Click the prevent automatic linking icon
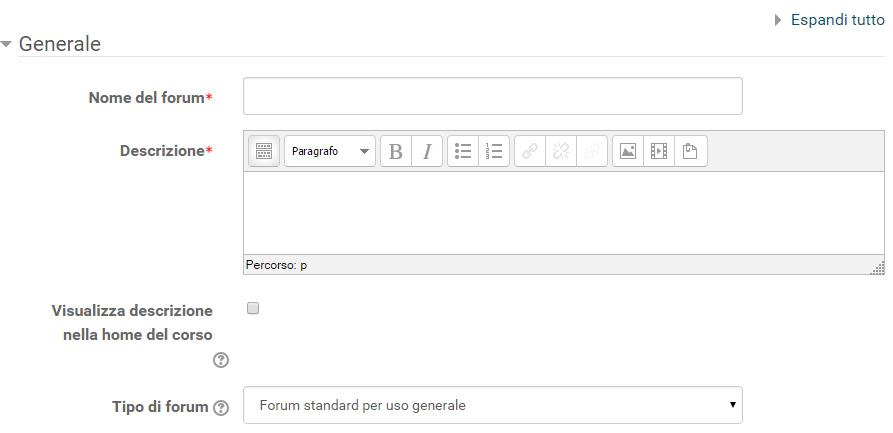 [592, 151]
